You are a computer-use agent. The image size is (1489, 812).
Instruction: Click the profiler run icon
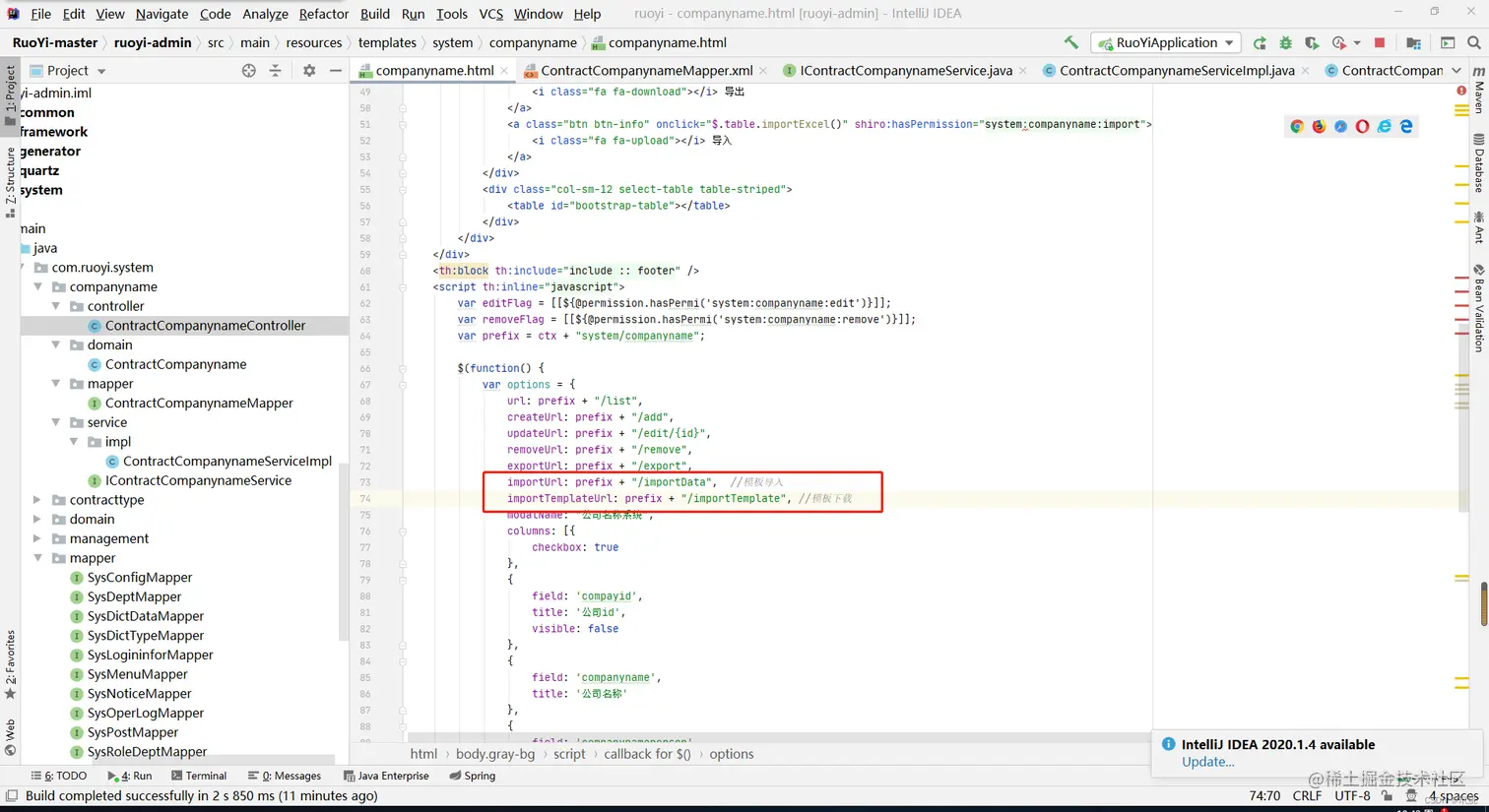pyautogui.click(x=1338, y=42)
